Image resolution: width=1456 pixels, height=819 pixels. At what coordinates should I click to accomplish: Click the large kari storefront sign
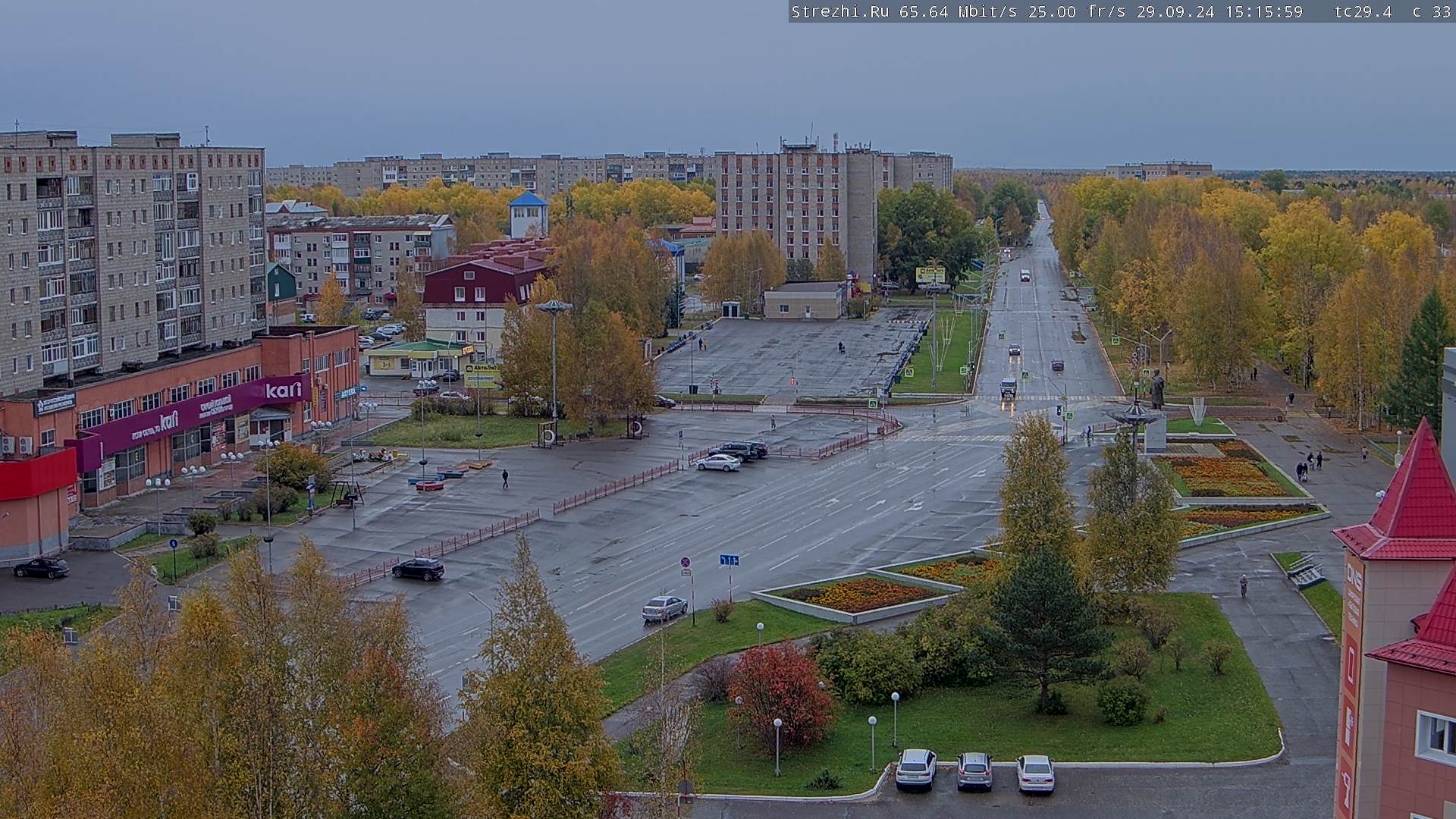tap(284, 391)
